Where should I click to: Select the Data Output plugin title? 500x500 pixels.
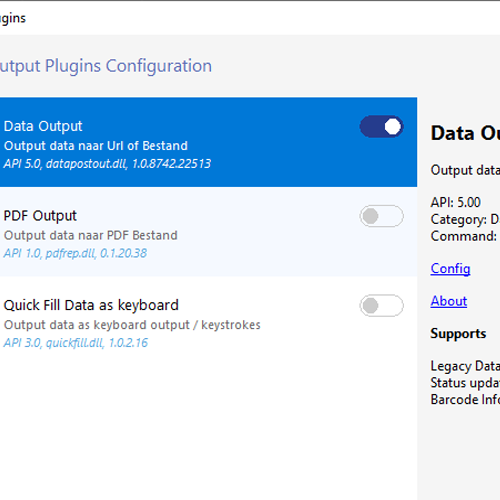coord(43,126)
